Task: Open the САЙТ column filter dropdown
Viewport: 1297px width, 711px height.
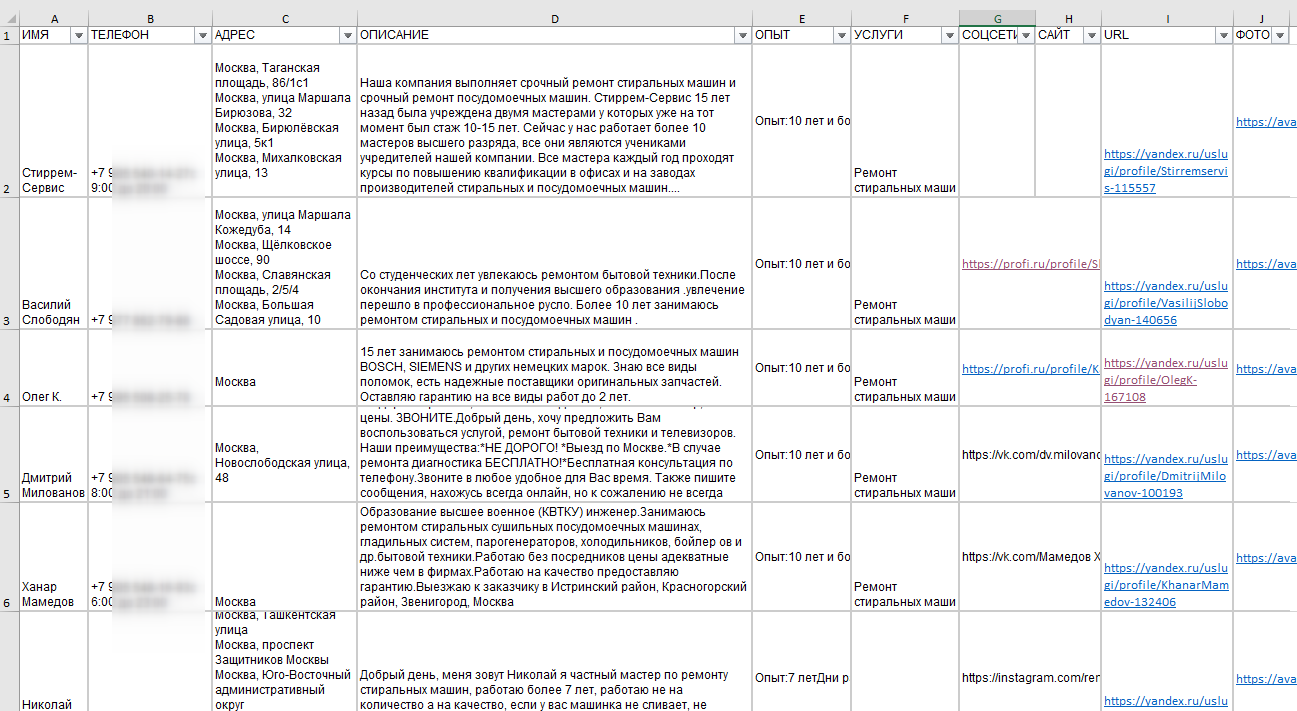Action: click(x=1091, y=35)
